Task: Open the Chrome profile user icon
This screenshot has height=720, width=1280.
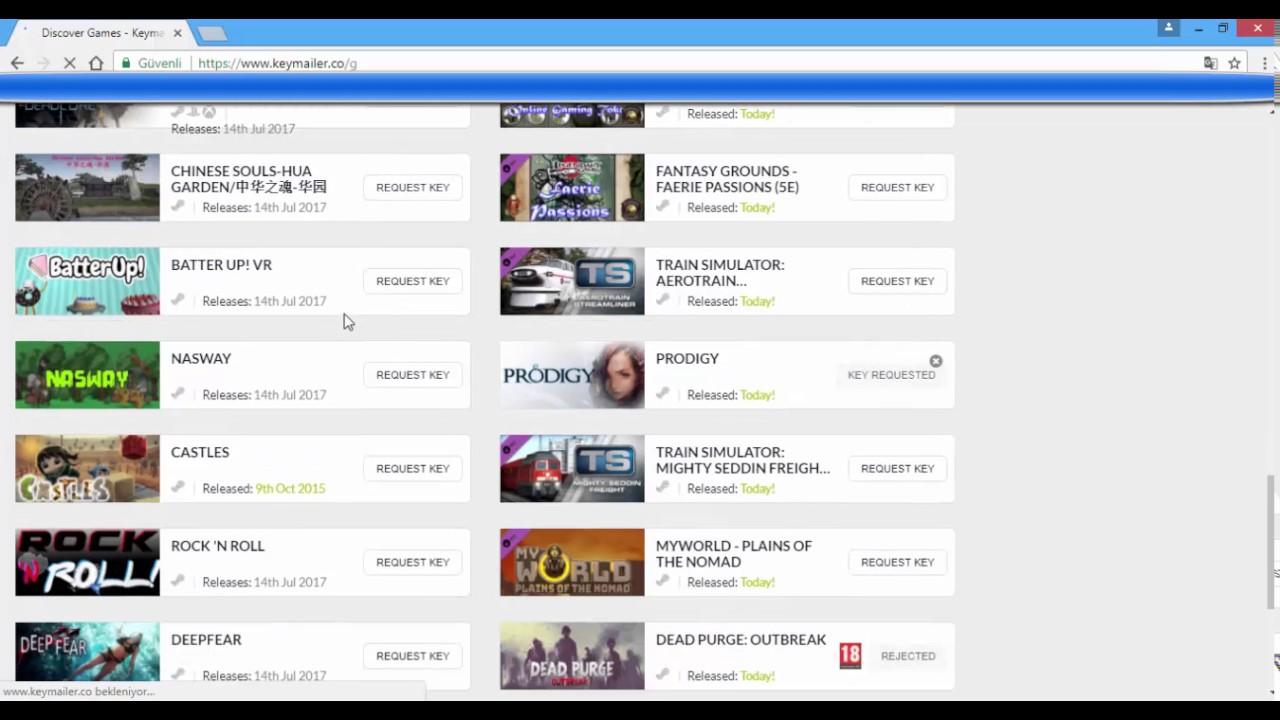Action: pos(1168,28)
